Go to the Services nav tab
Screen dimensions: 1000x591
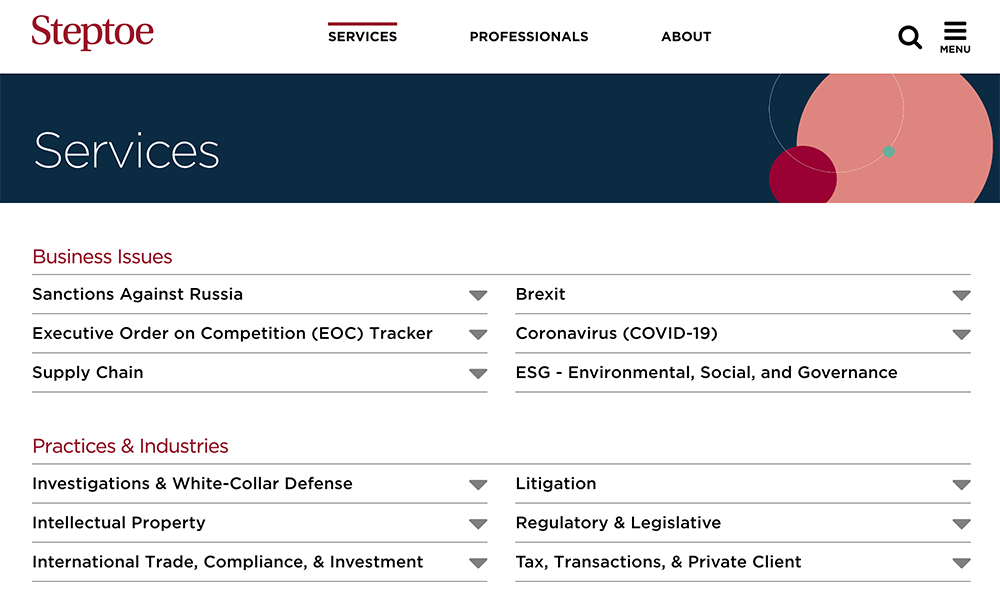[362, 37]
